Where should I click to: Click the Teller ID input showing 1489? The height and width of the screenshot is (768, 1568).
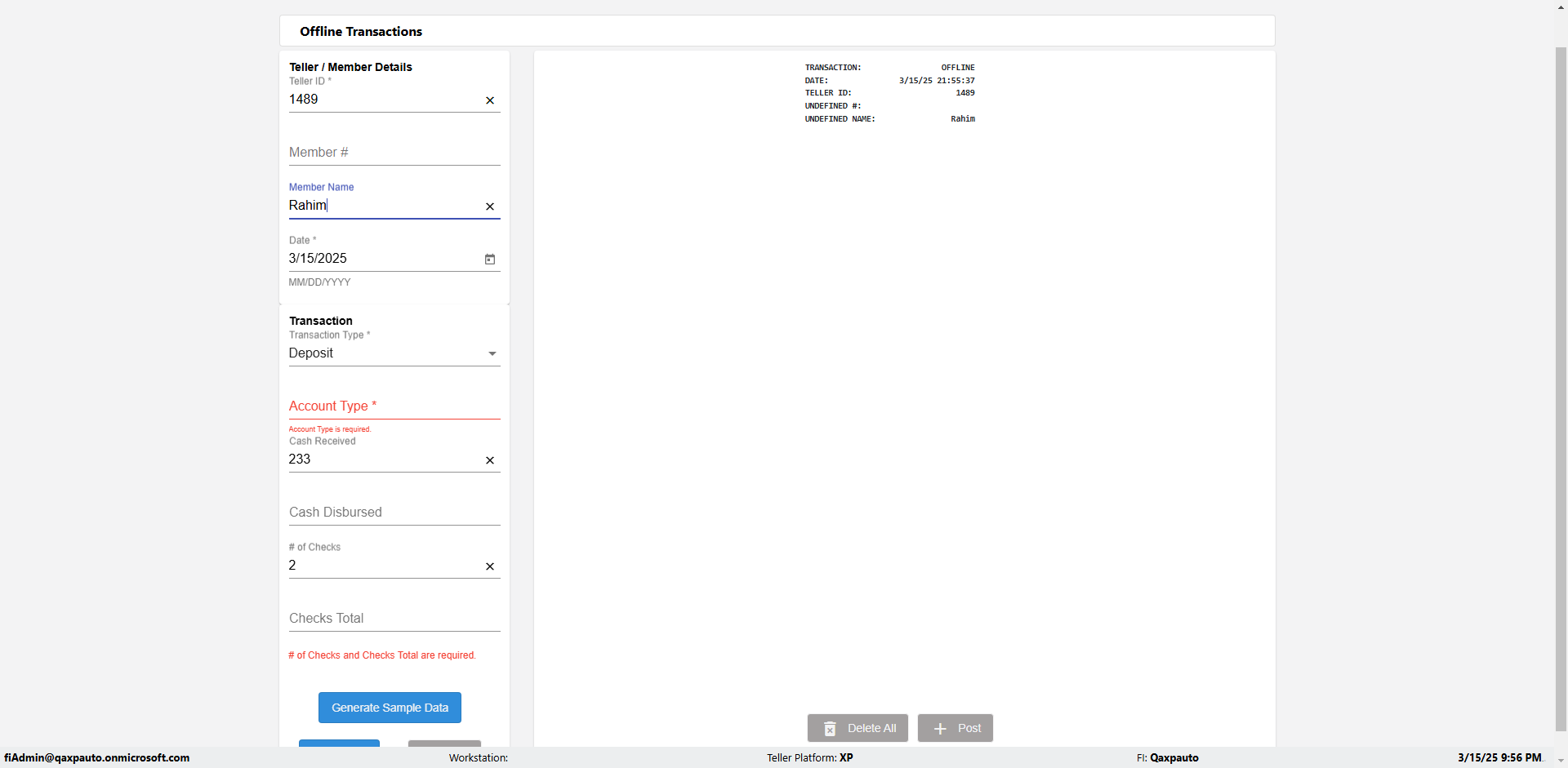click(x=384, y=100)
